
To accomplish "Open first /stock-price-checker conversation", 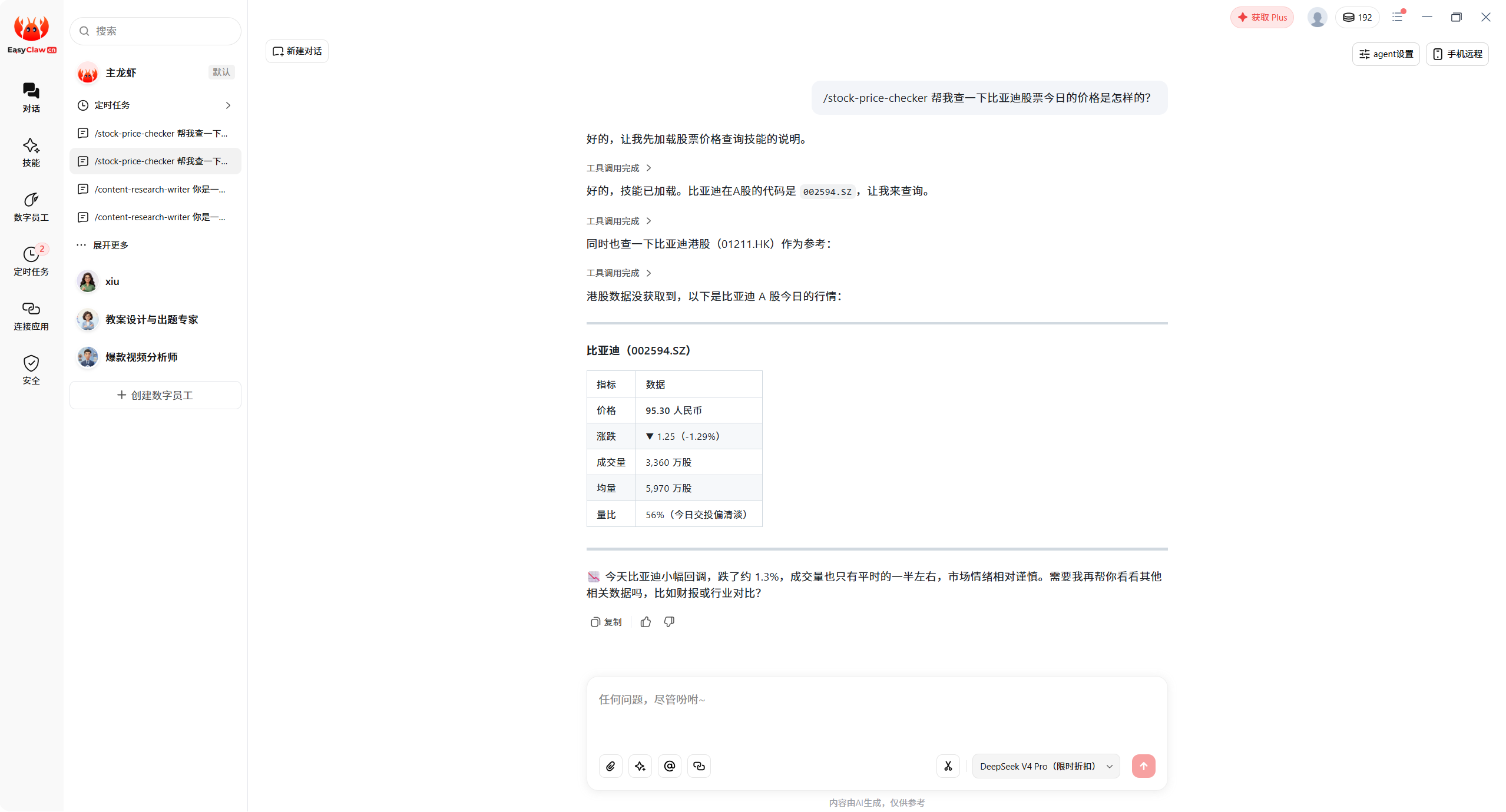I will [x=155, y=134].
